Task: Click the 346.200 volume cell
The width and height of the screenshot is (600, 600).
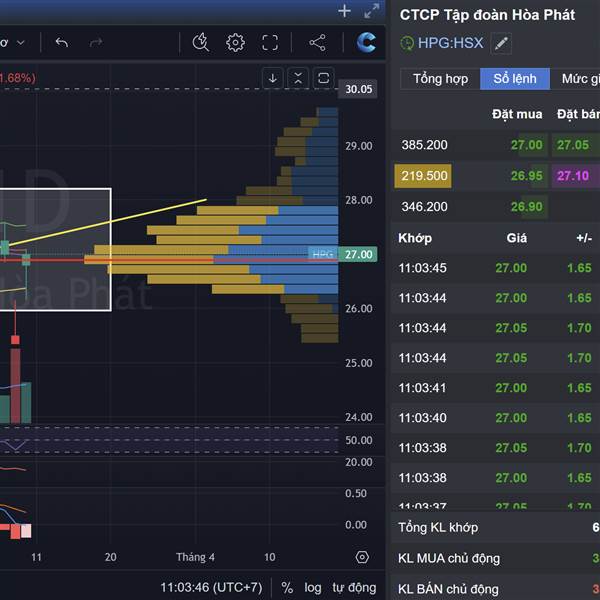Action: coord(424,207)
